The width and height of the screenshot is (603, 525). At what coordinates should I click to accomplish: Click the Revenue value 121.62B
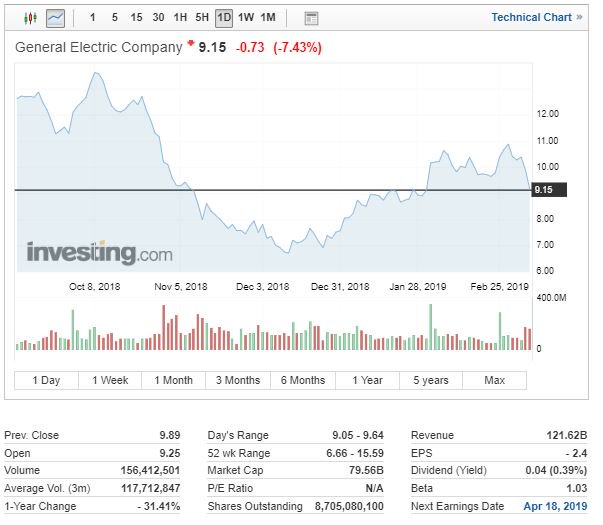coord(567,435)
